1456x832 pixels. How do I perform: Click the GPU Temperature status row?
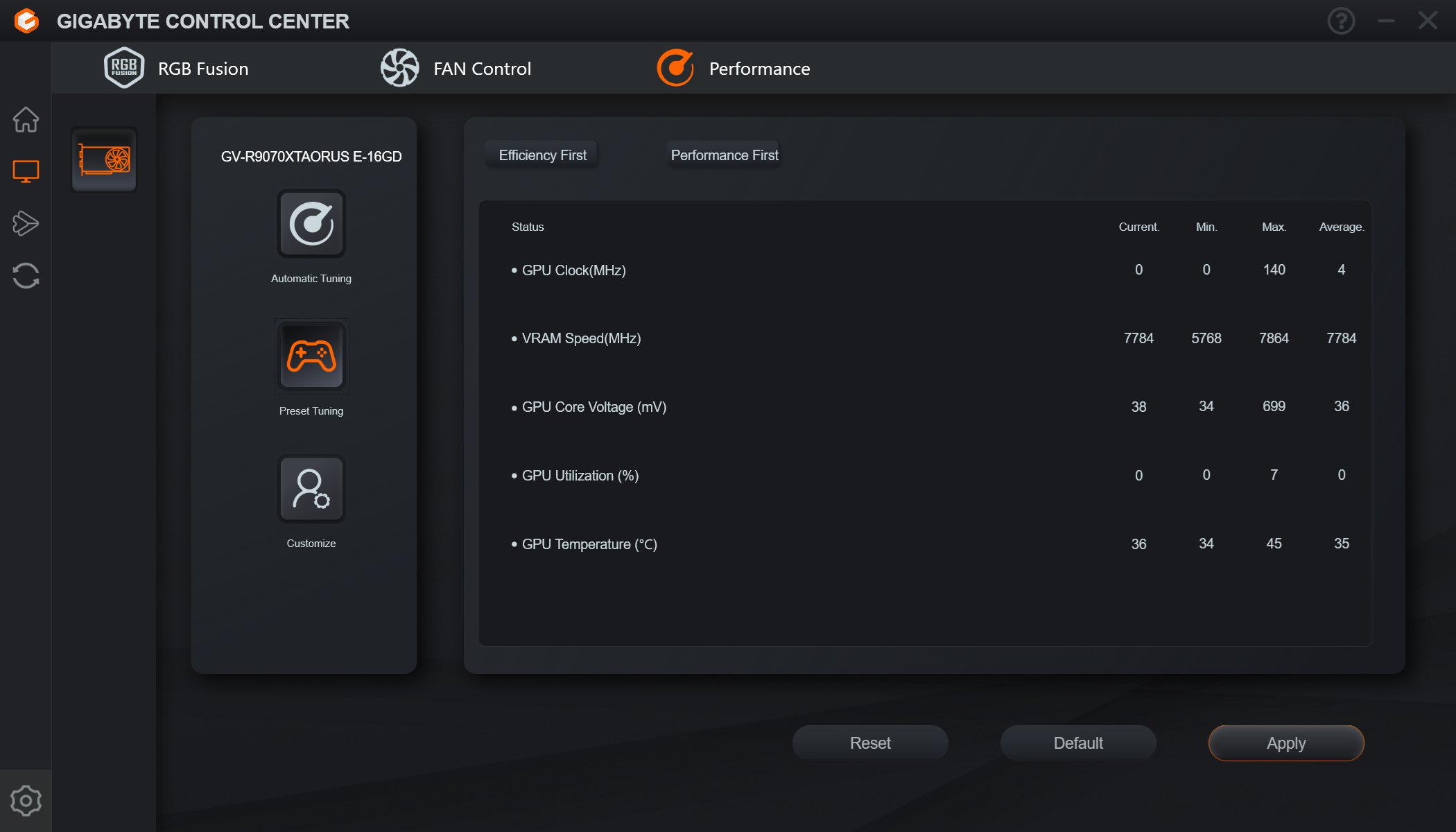(589, 544)
